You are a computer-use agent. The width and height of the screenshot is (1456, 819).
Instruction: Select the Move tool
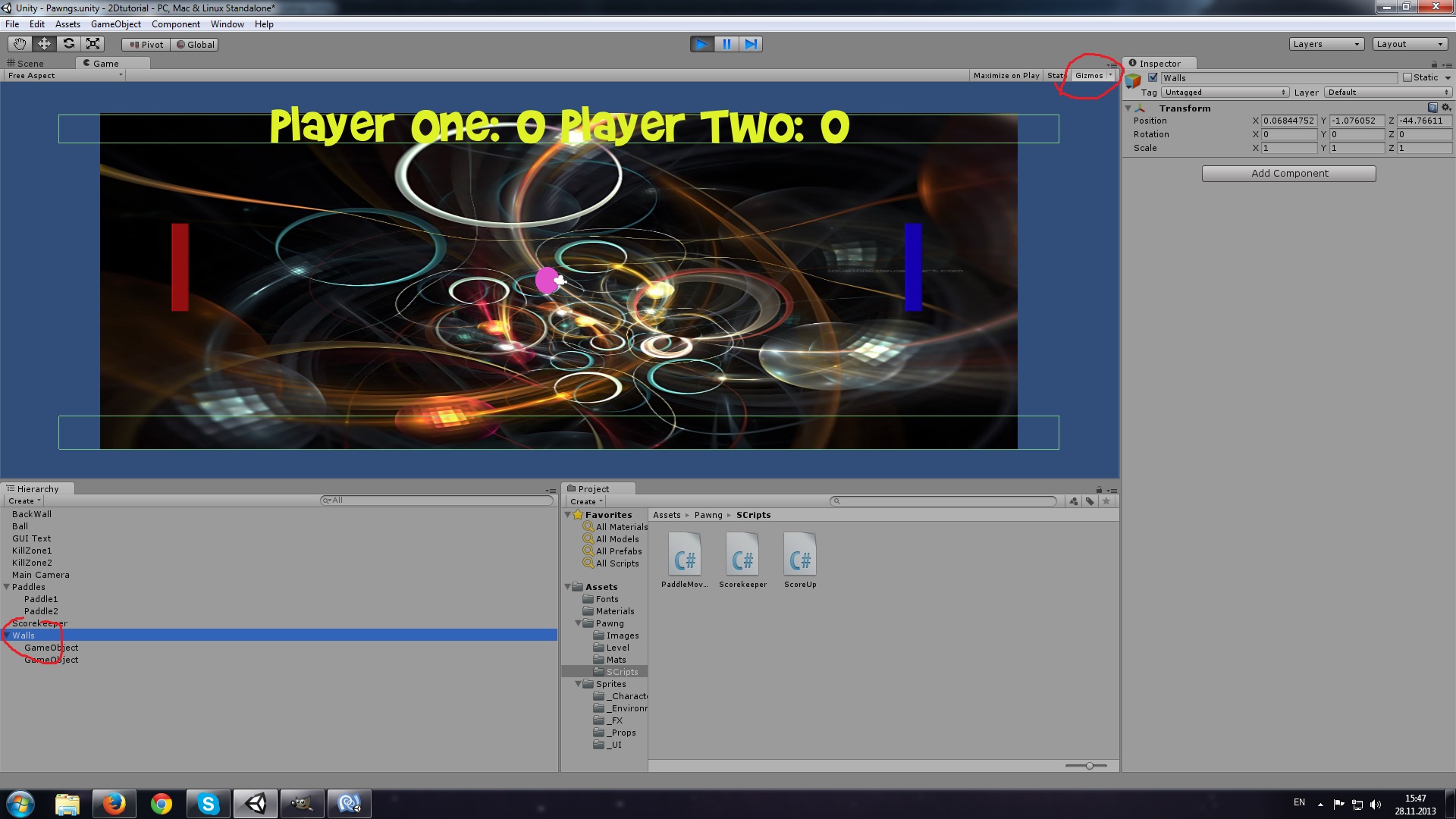pos(44,44)
